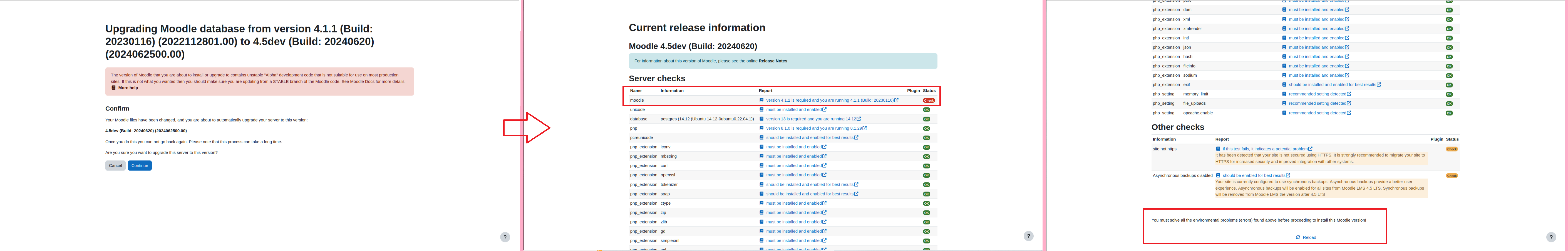The image size is (1568, 251).
Task: Open the More help link in alpha warning
Action: pos(128,87)
